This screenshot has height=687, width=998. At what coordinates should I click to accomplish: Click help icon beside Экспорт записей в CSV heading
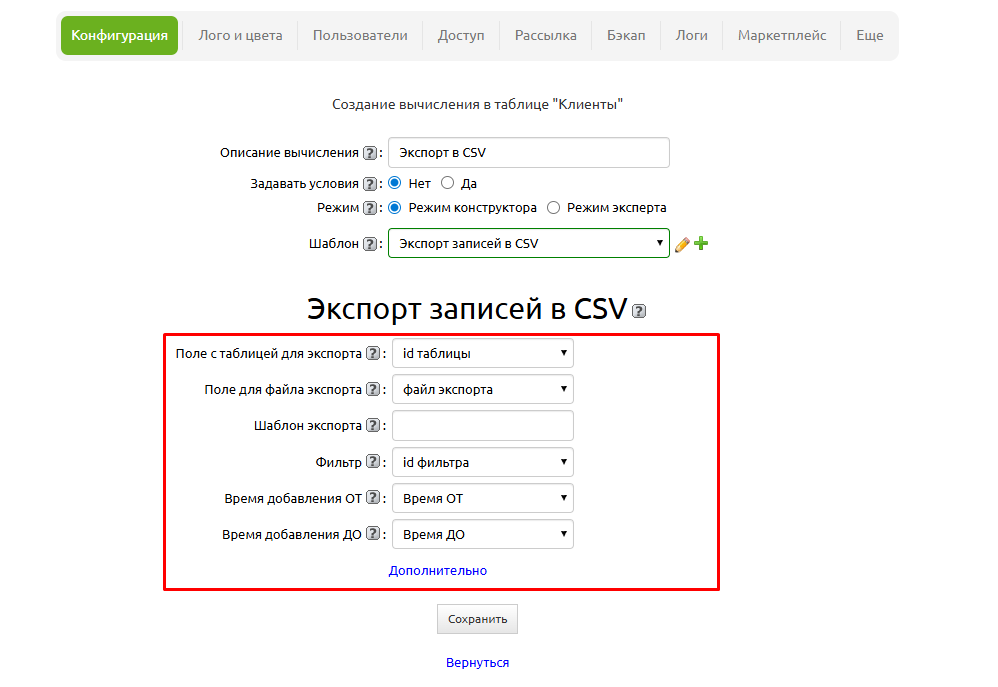tap(639, 311)
